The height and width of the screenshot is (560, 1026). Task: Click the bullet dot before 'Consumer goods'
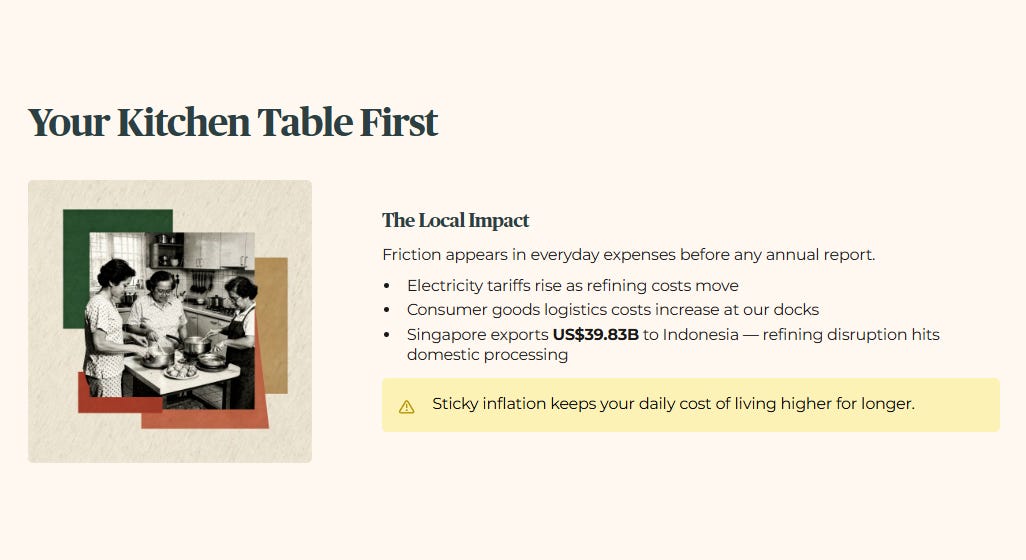(x=387, y=310)
